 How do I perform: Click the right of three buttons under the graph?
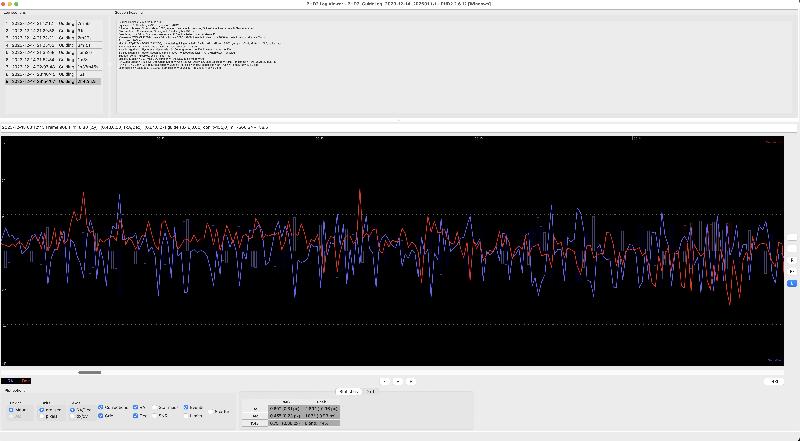tap(411, 381)
